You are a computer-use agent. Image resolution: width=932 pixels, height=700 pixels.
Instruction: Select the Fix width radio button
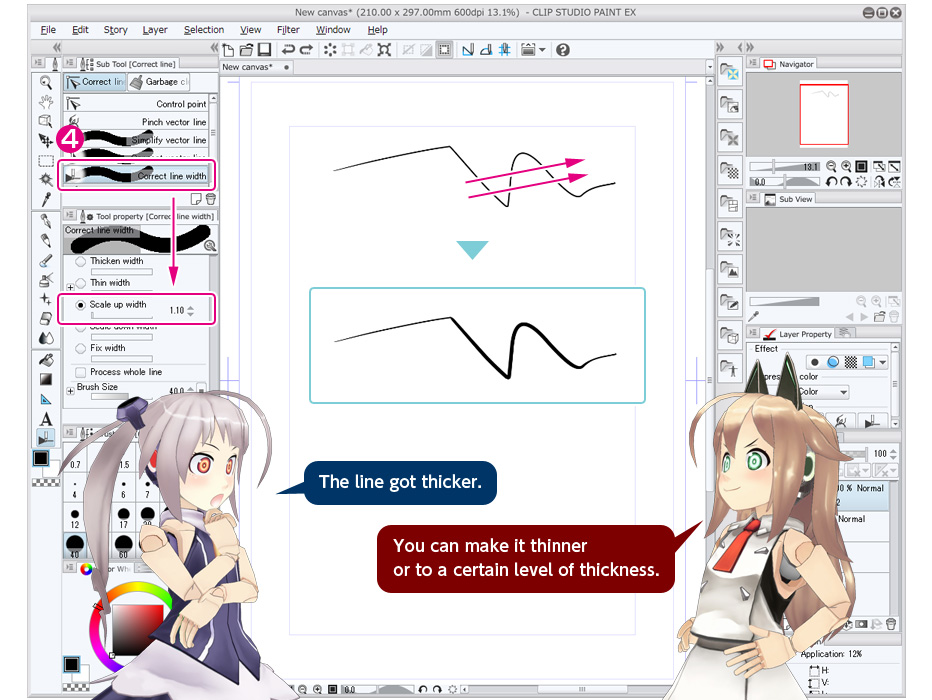pyautogui.click(x=79, y=348)
